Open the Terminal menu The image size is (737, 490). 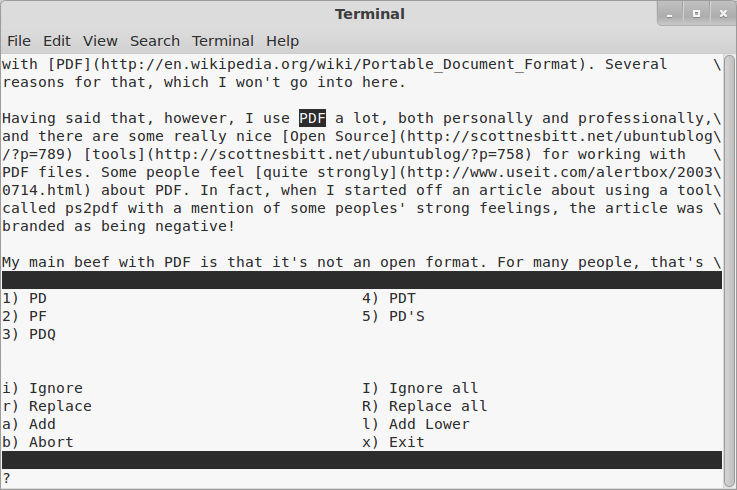pos(223,41)
